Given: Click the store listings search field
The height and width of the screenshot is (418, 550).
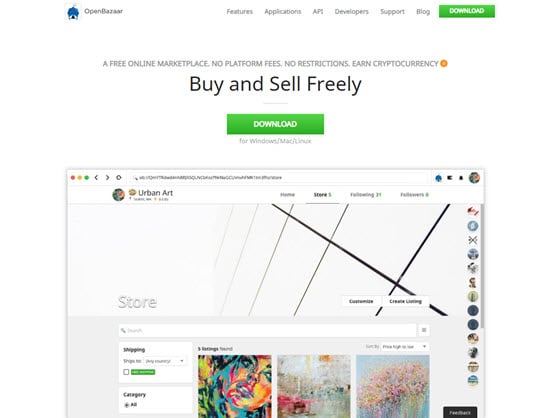Looking at the screenshot, I should 267,330.
